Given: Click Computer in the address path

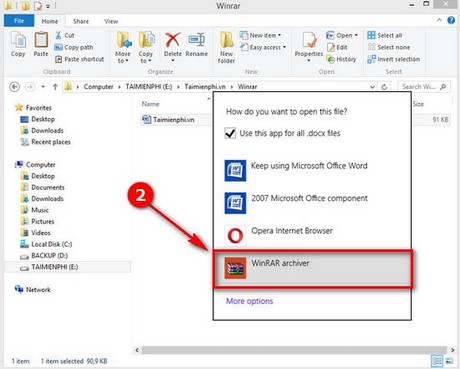Looking at the screenshot, I should [x=99, y=87].
